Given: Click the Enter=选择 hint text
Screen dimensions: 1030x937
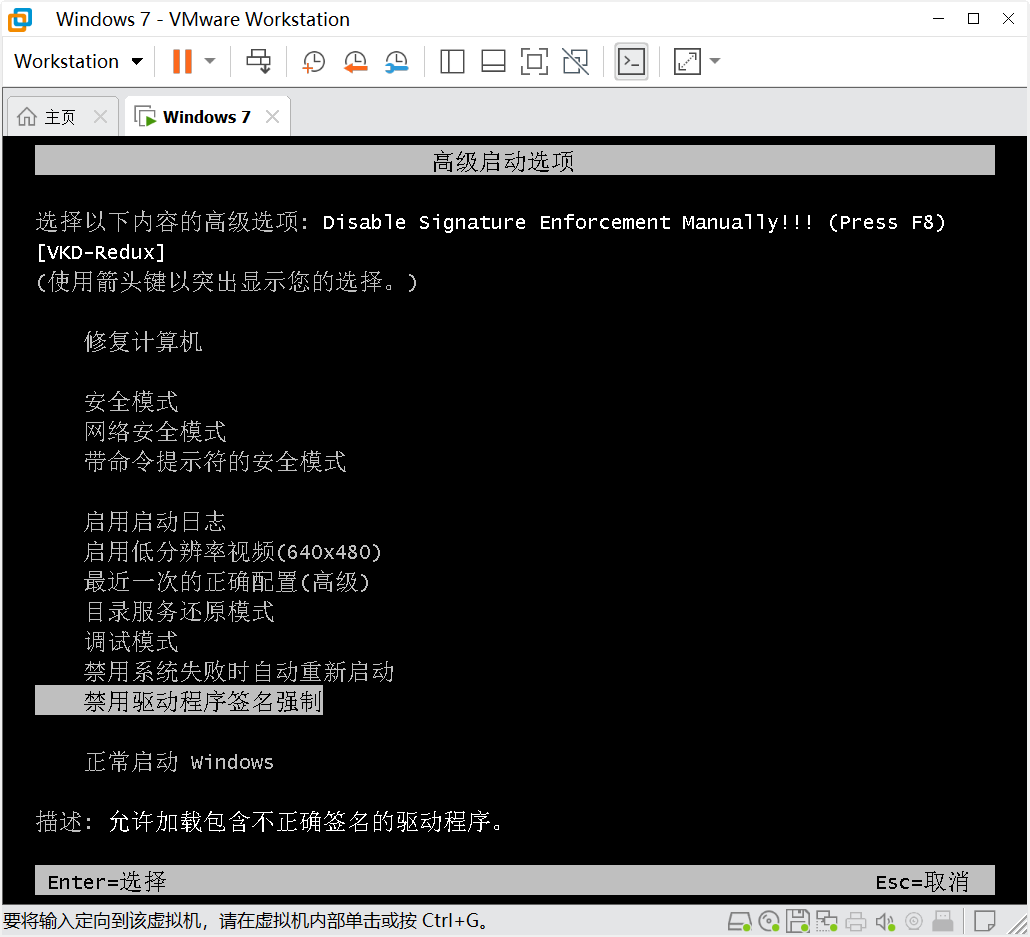Looking at the screenshot, I should point(106,882).
